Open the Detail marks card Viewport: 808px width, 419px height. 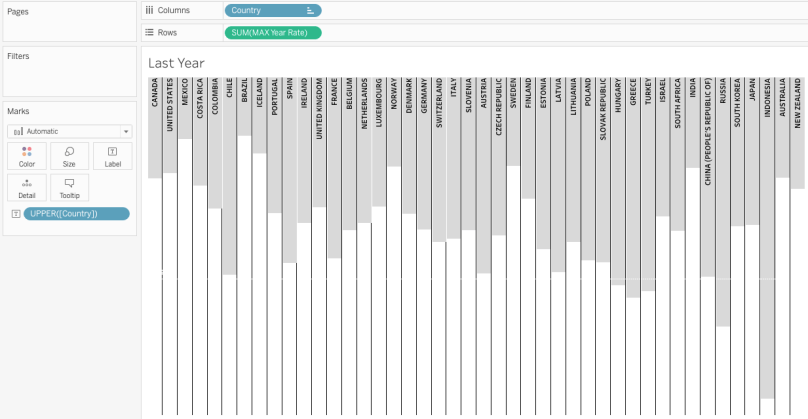pyautogui.click(x=26, y=188)
